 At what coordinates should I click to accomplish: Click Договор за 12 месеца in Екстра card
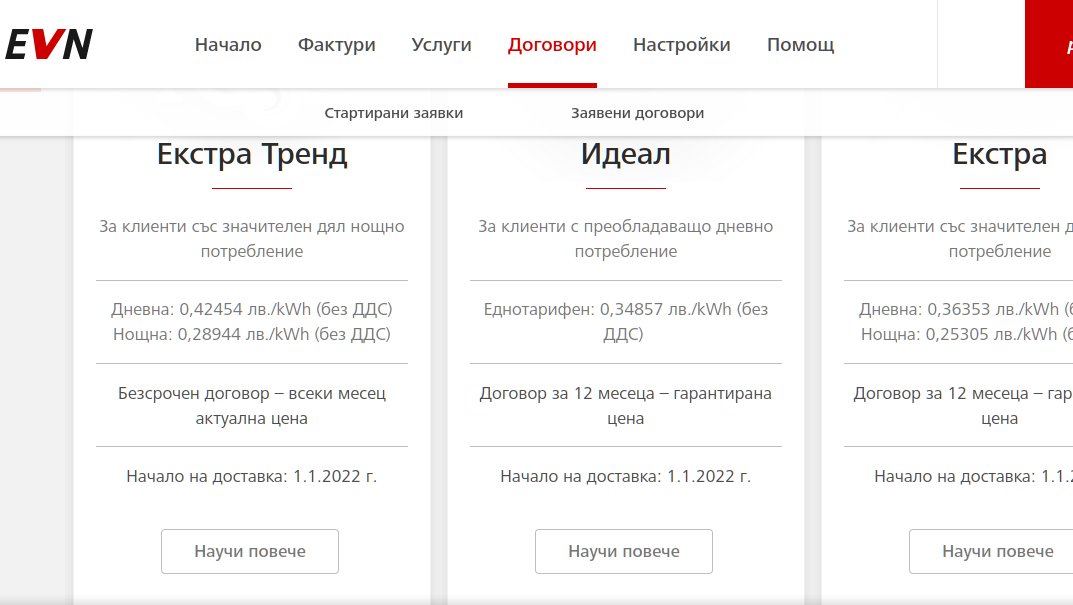pyautogui.click(x=963, y=406)
